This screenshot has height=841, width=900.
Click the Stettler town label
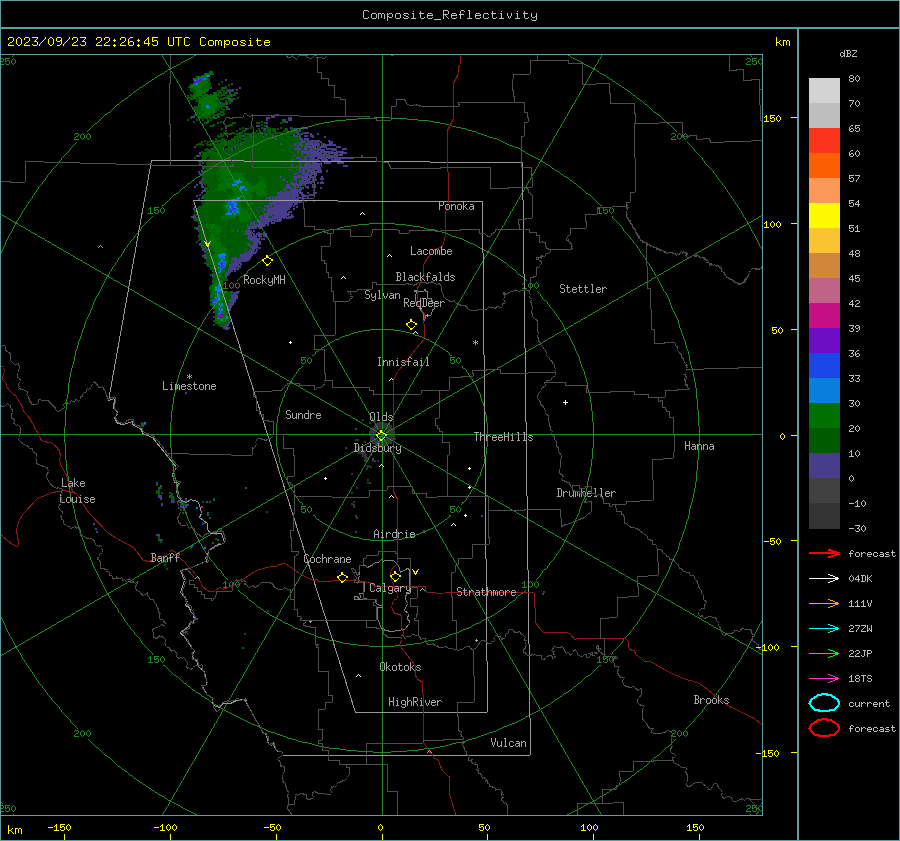pyautogui.click(x=583, y=289)
